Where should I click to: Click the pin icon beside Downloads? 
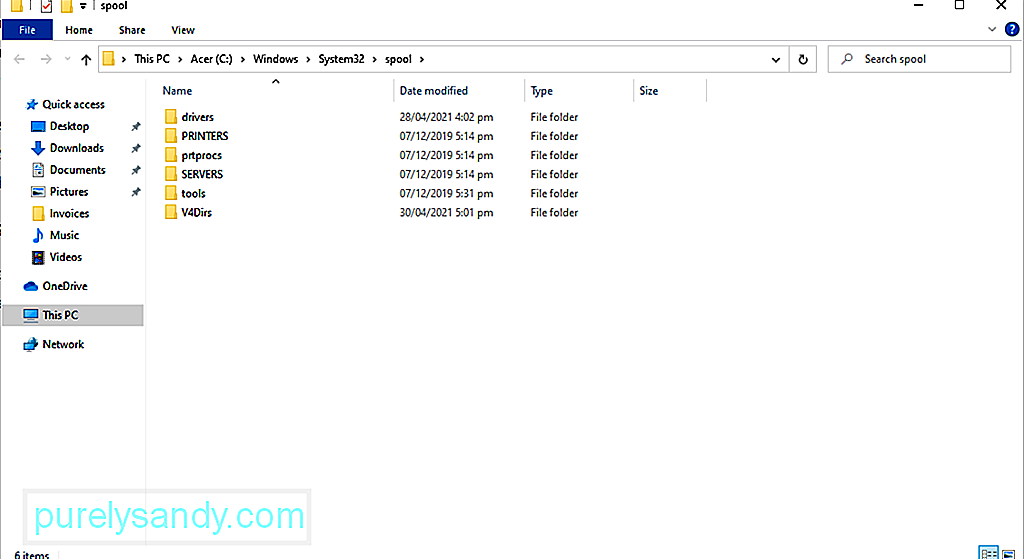tap(136, 148)
